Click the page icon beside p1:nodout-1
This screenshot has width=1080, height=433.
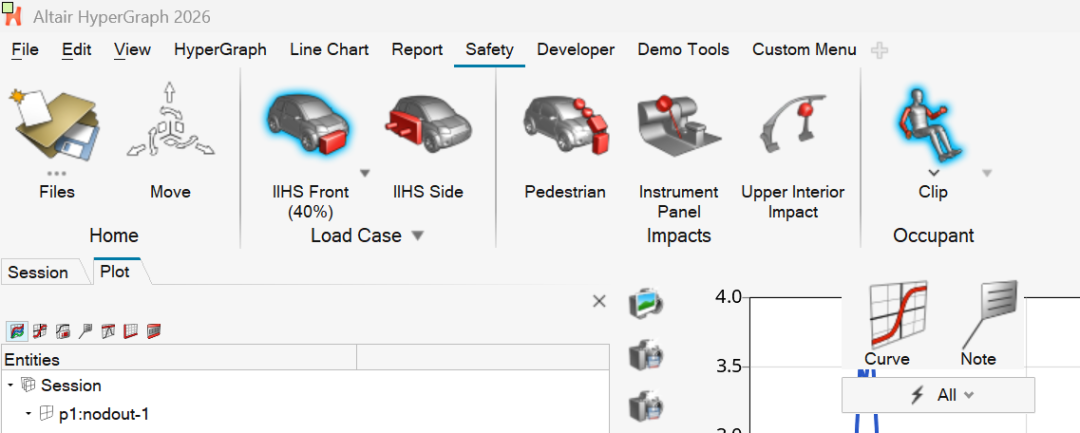point(46,414)
